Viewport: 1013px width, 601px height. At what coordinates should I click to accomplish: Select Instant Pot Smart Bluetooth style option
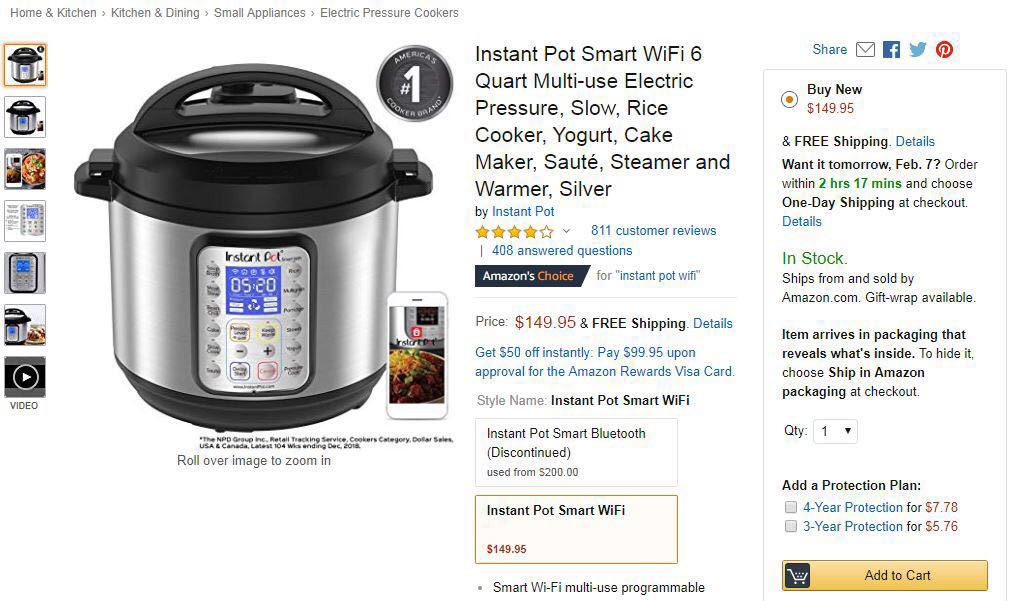(x=576, y=452)
